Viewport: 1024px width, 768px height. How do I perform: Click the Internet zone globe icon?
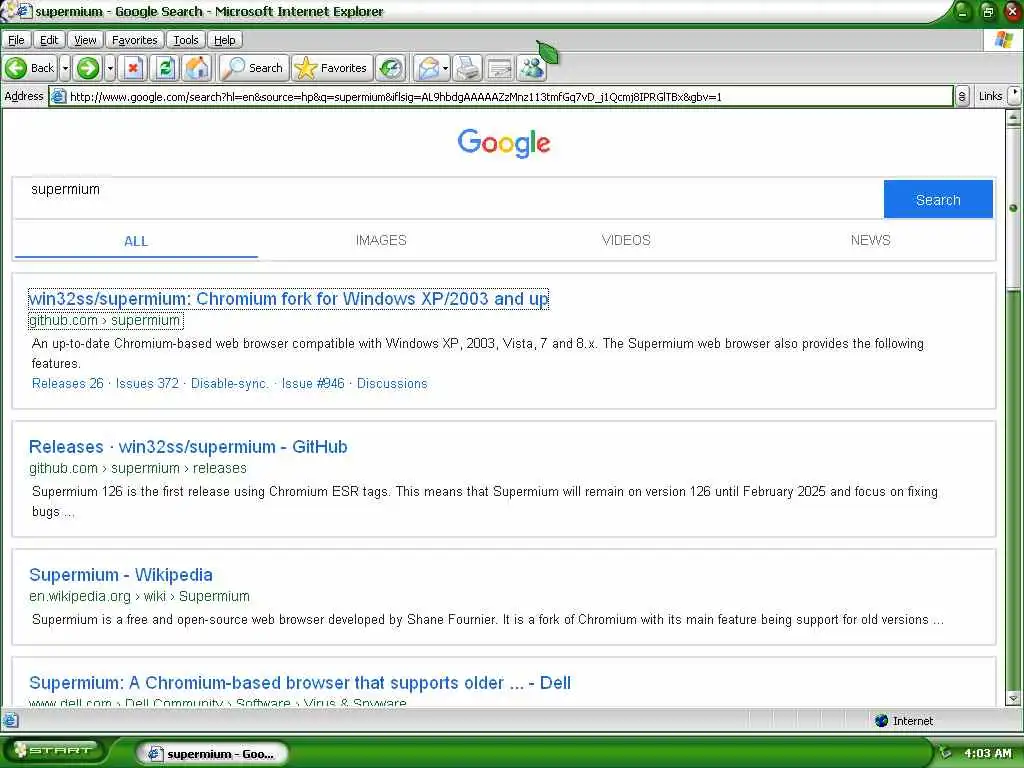pos(881,720)
